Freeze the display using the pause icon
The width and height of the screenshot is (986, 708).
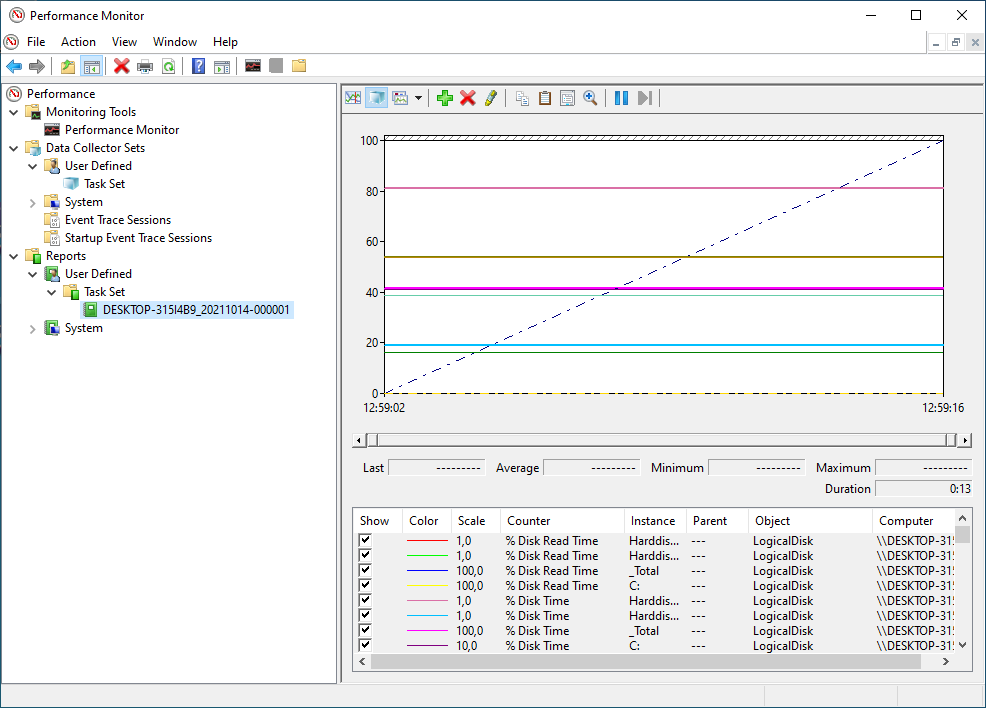pos(619,97)
